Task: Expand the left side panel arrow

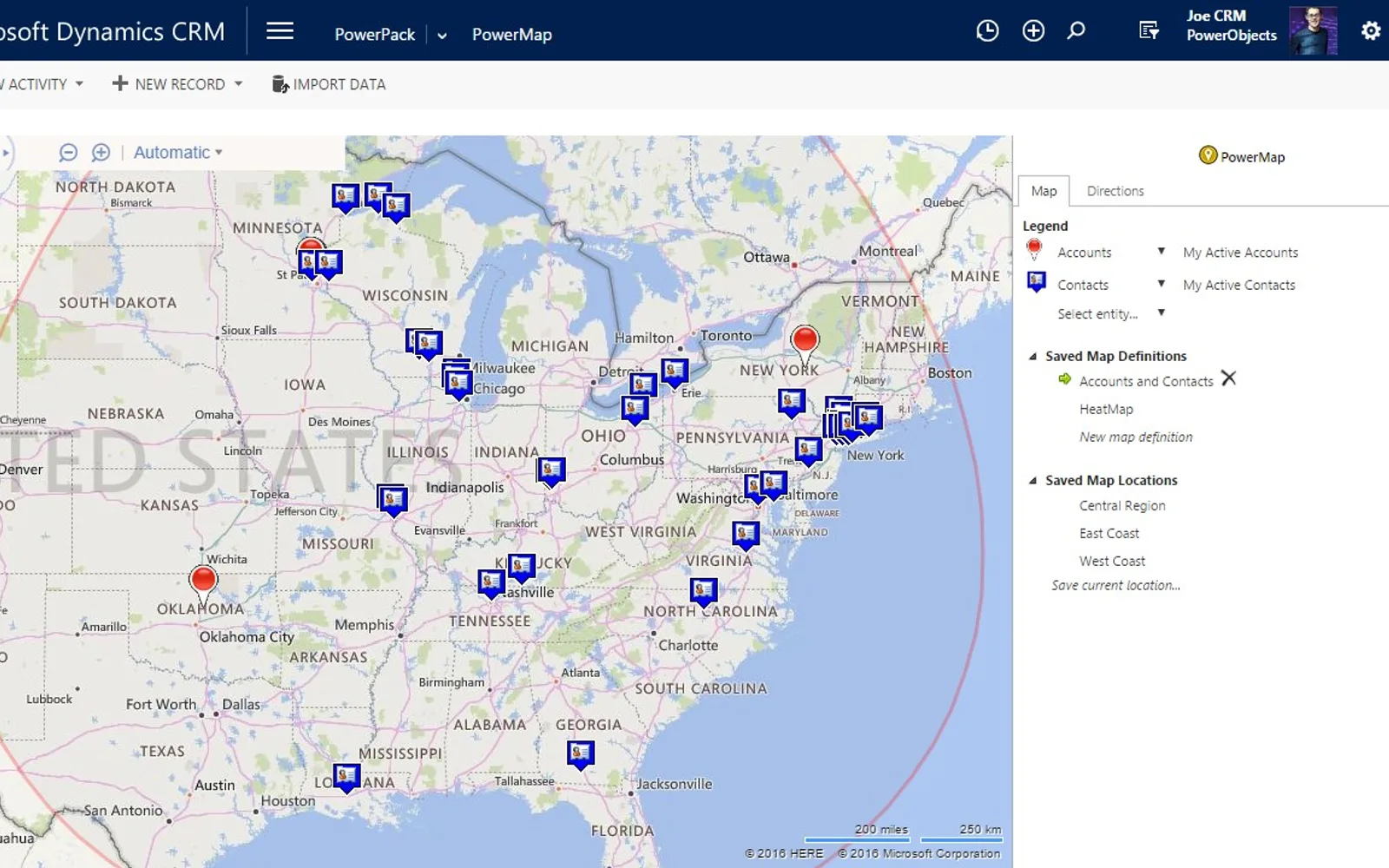Action: tap(6, 153)
